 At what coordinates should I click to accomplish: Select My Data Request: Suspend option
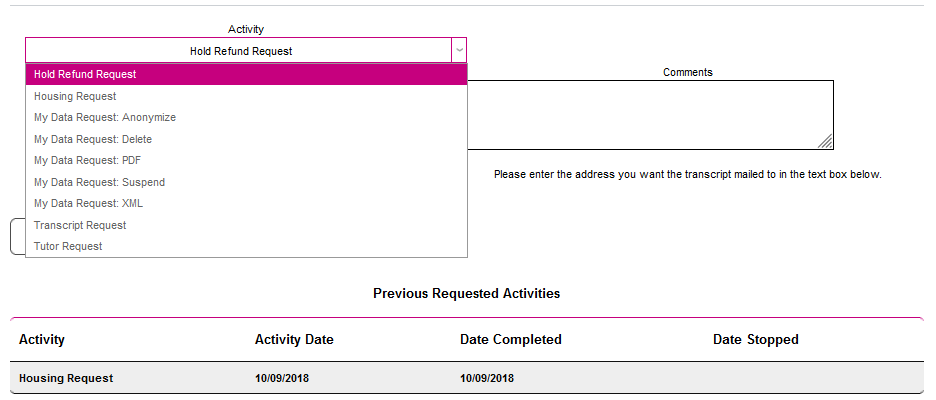click(99, 182)
